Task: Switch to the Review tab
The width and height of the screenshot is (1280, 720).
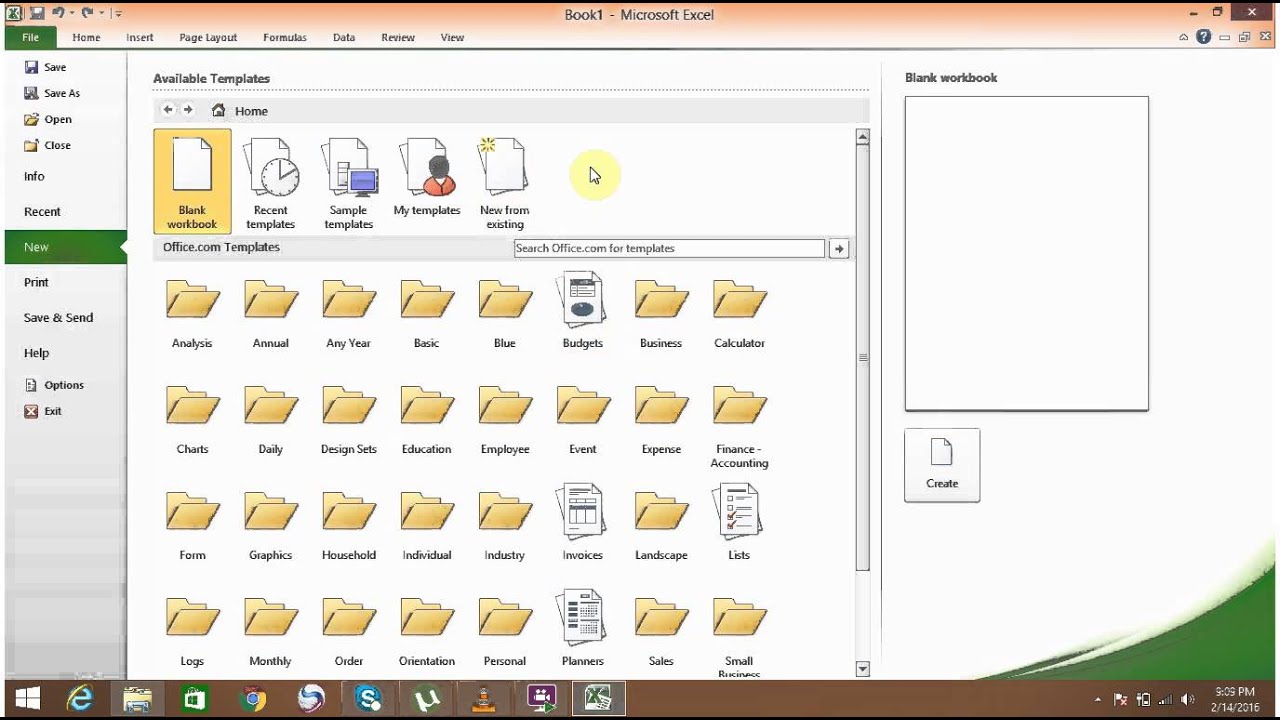Action: tap(398, 37)
